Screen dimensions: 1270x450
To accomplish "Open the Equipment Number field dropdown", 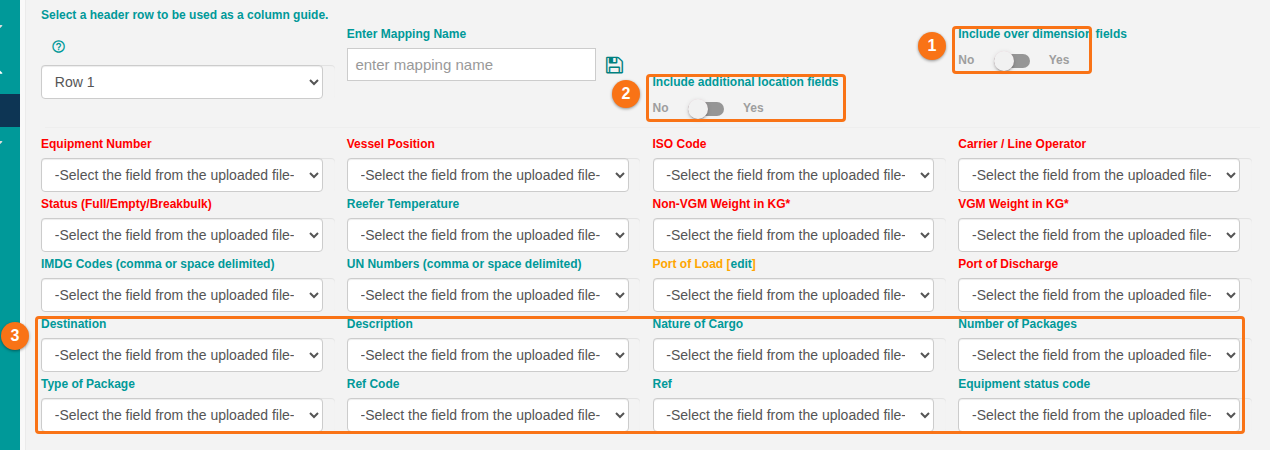I will [x=182, y=175].
